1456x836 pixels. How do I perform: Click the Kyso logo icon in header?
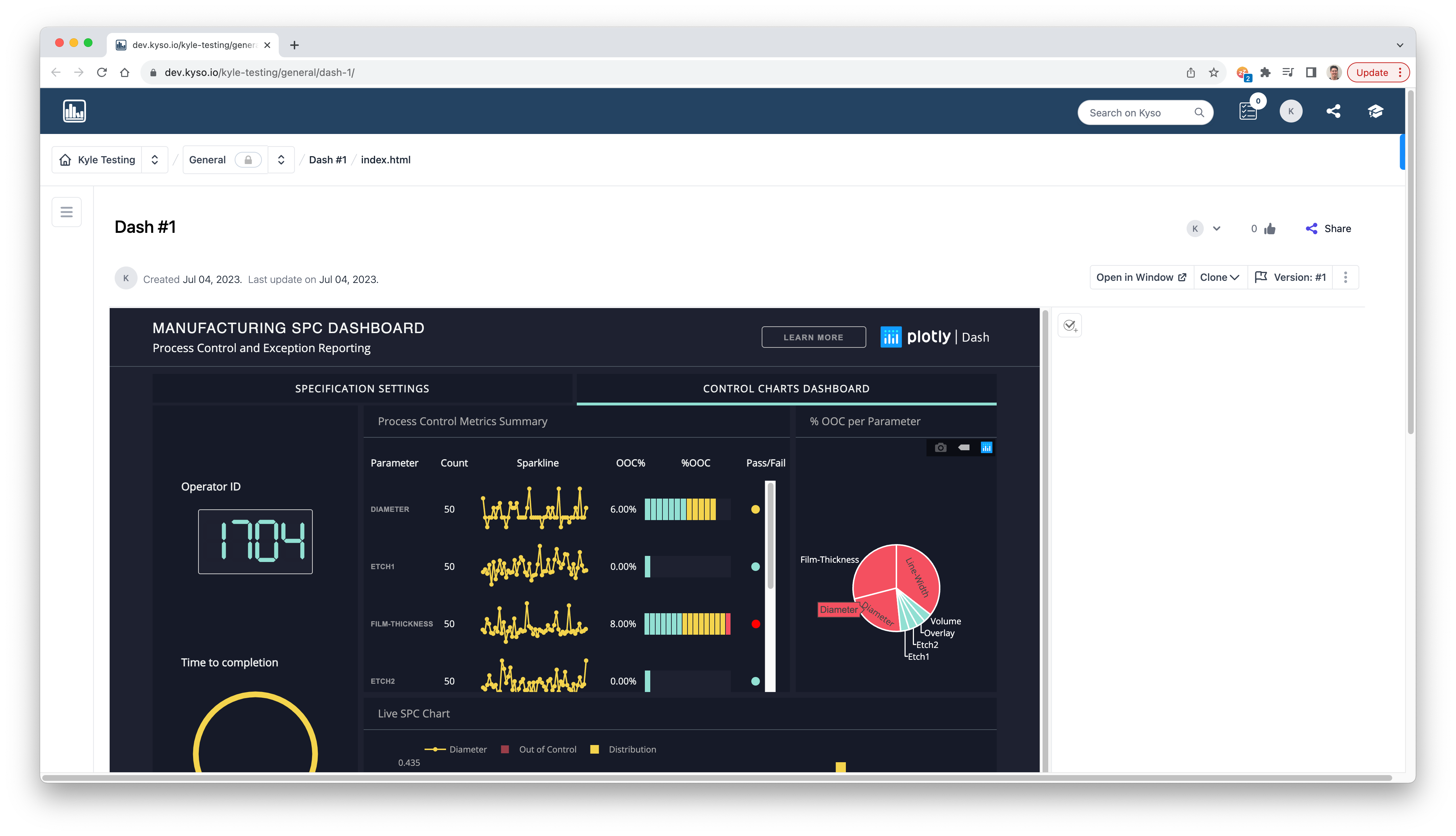74,111
